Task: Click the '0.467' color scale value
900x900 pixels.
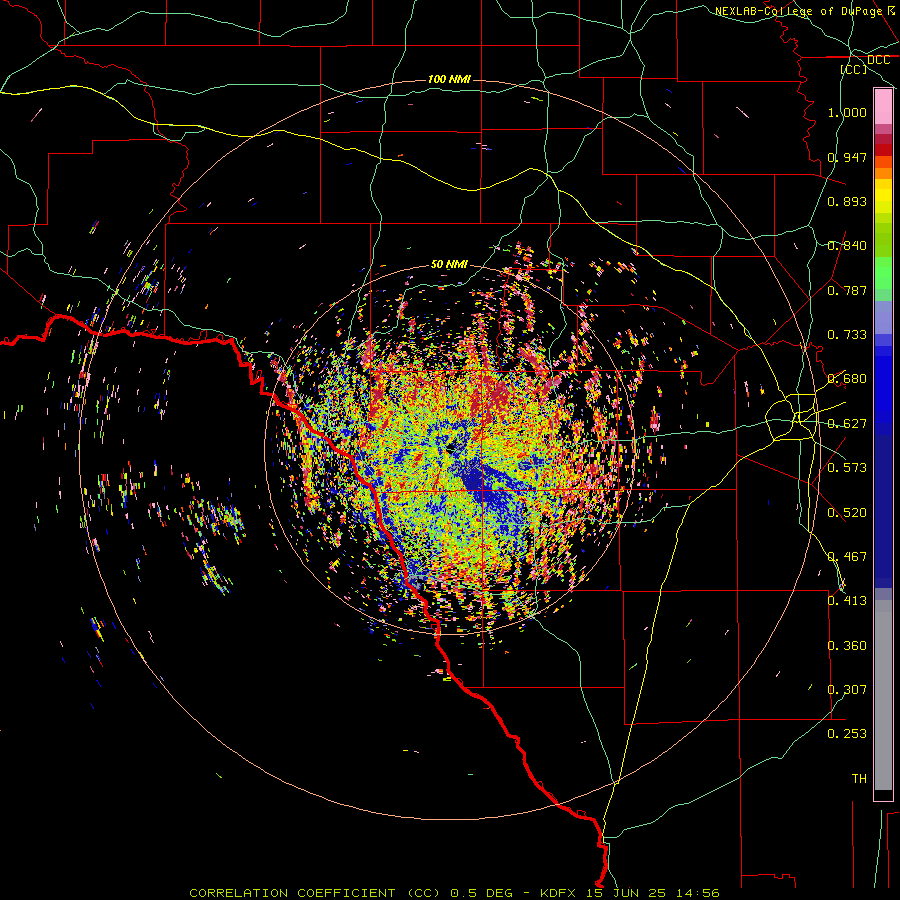Action: (847, 557)
